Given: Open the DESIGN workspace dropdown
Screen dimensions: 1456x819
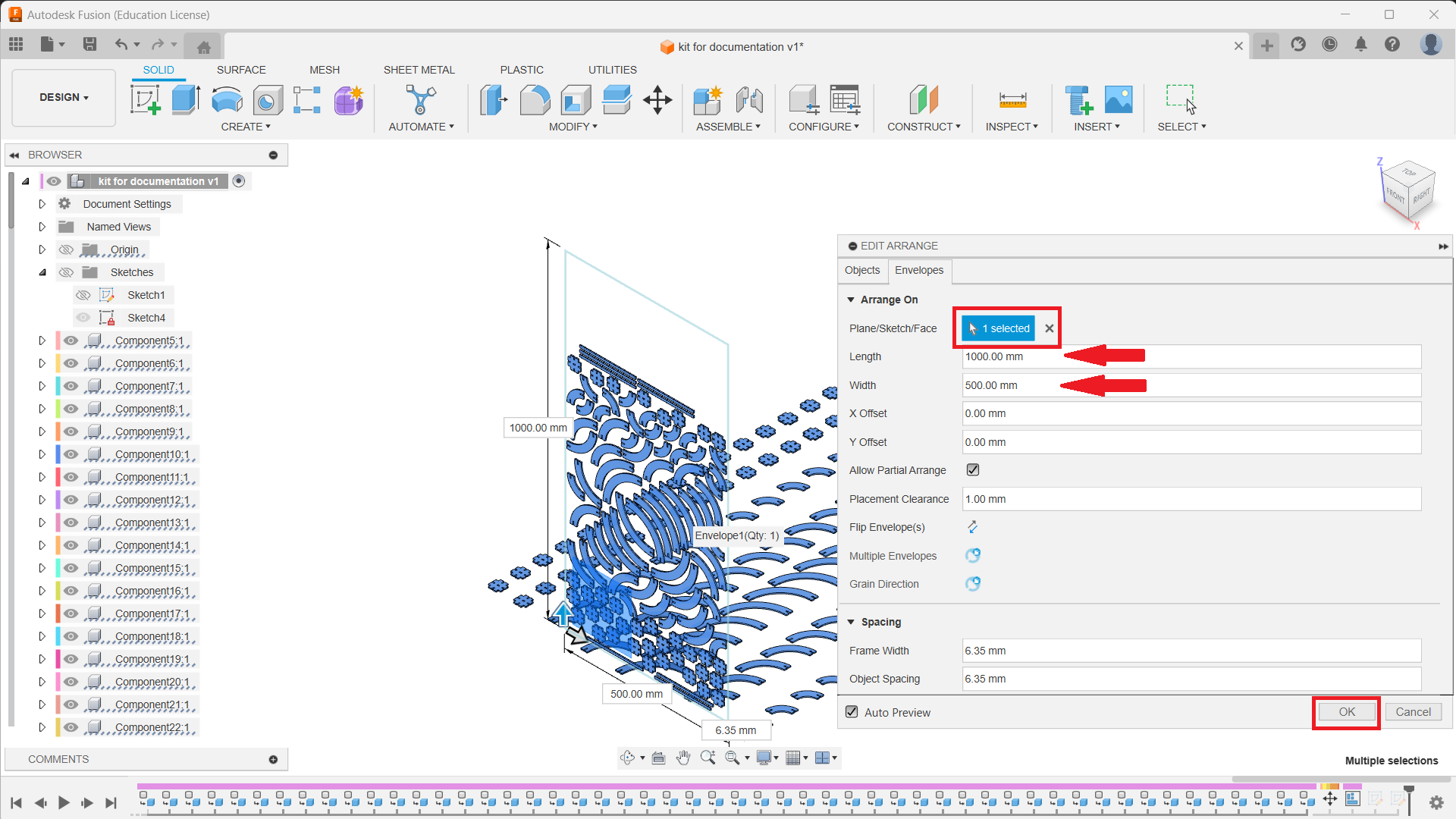Looking at the screenshot, I should (64, 97).
